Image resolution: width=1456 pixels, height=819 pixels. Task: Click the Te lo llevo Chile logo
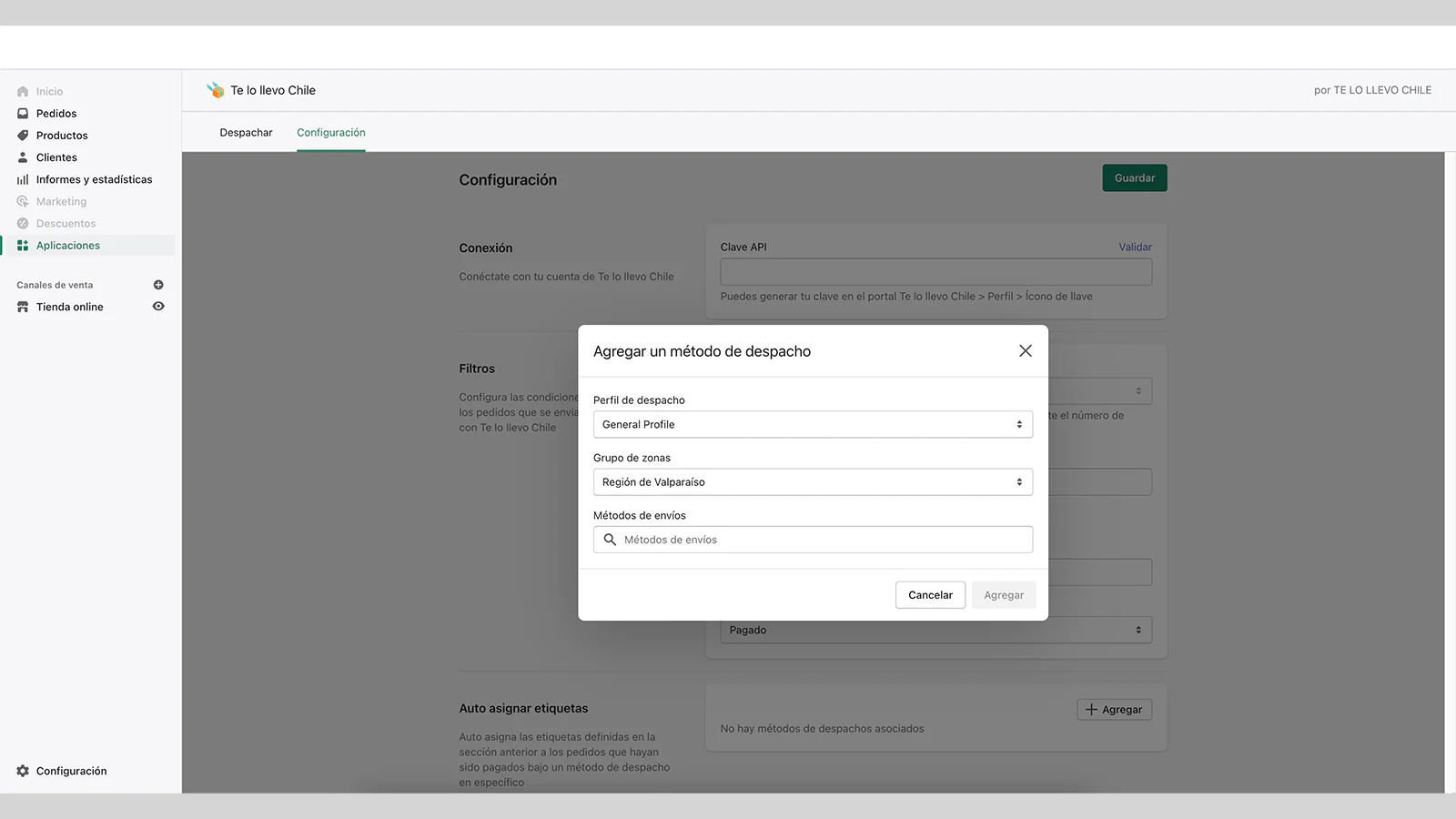(215, 90)
